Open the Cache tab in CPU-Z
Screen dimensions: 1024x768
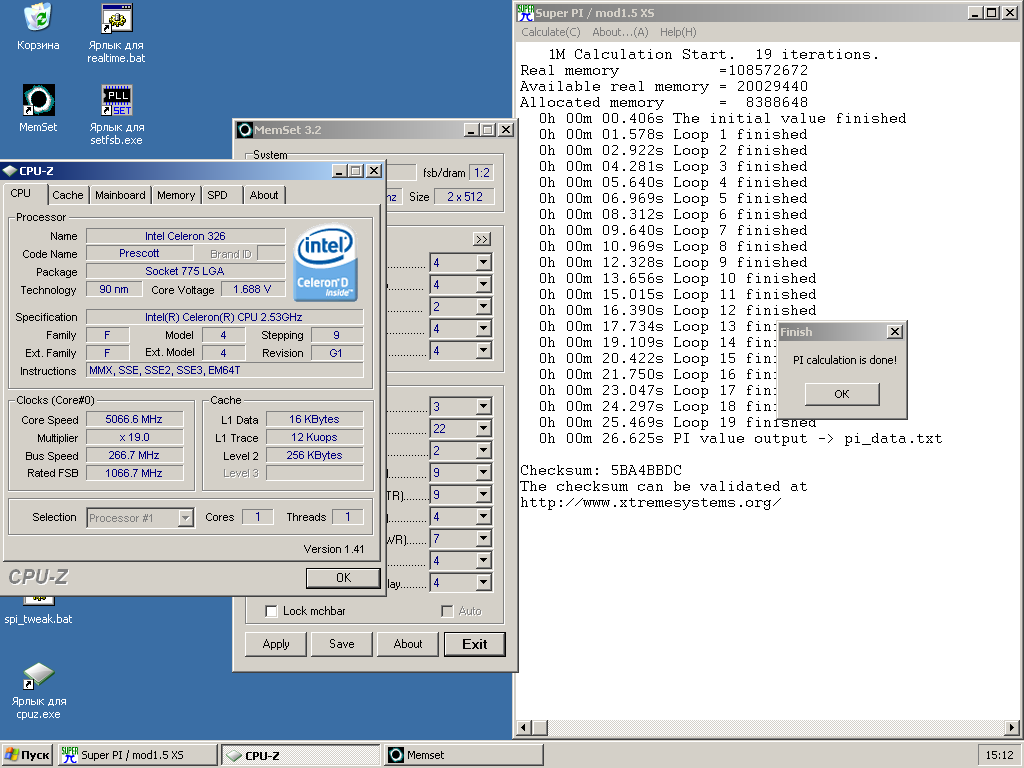click(x=68, y=195)
